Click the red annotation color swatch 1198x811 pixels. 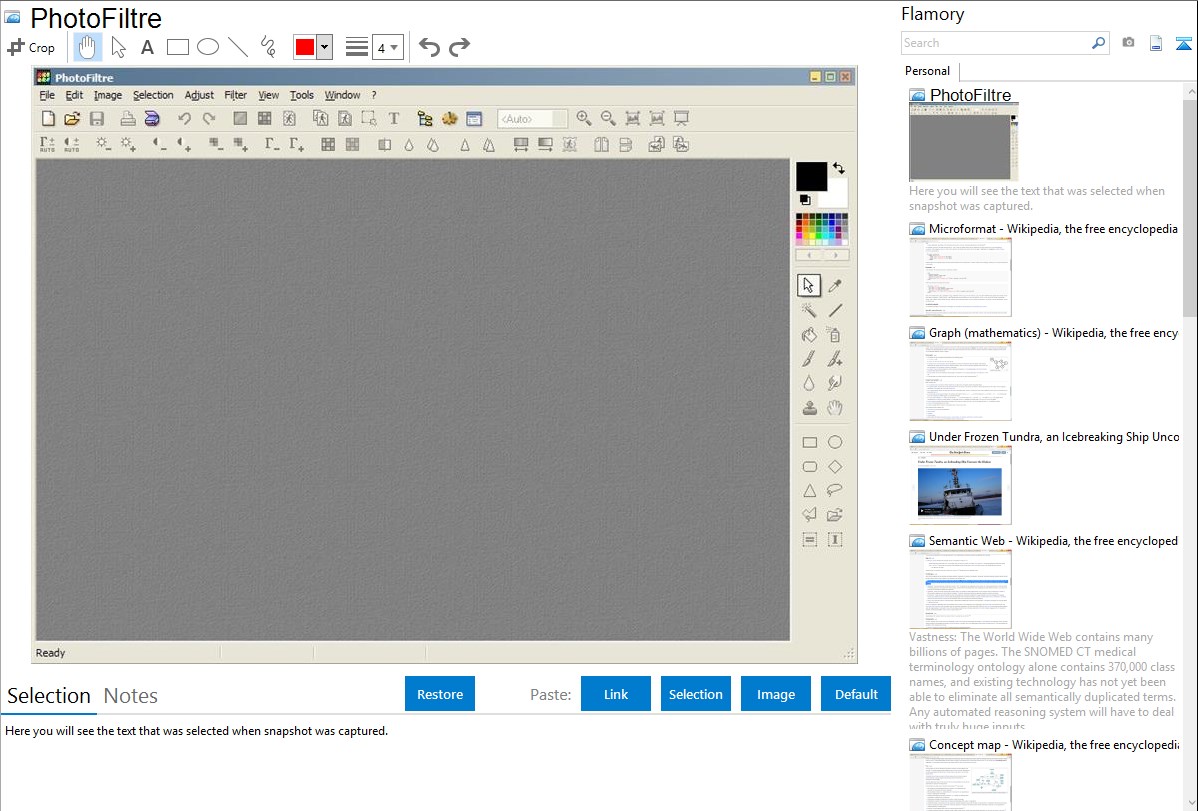[305, 47]
